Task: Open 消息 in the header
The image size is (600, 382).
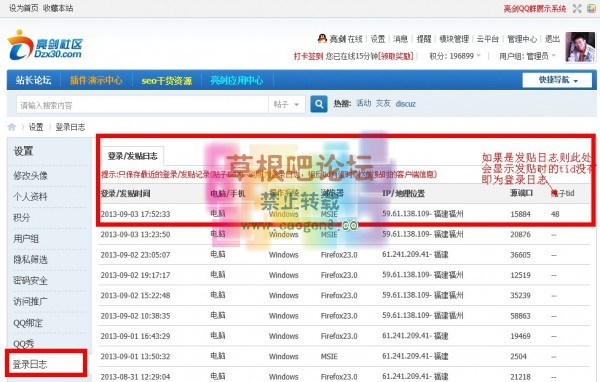Action: [400, 39]
